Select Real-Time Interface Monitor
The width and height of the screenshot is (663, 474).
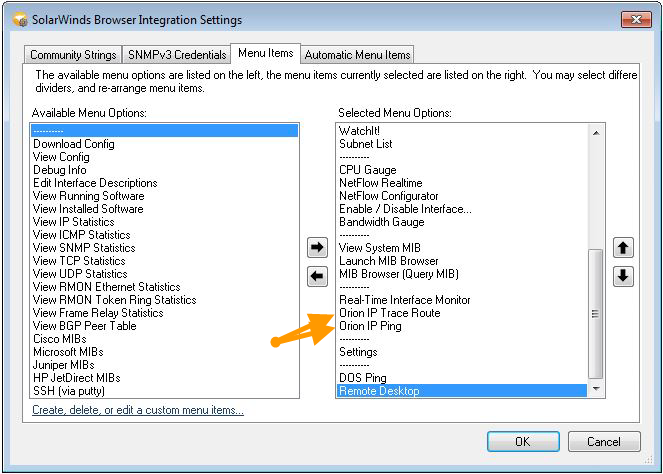click(x=462, y=300)
